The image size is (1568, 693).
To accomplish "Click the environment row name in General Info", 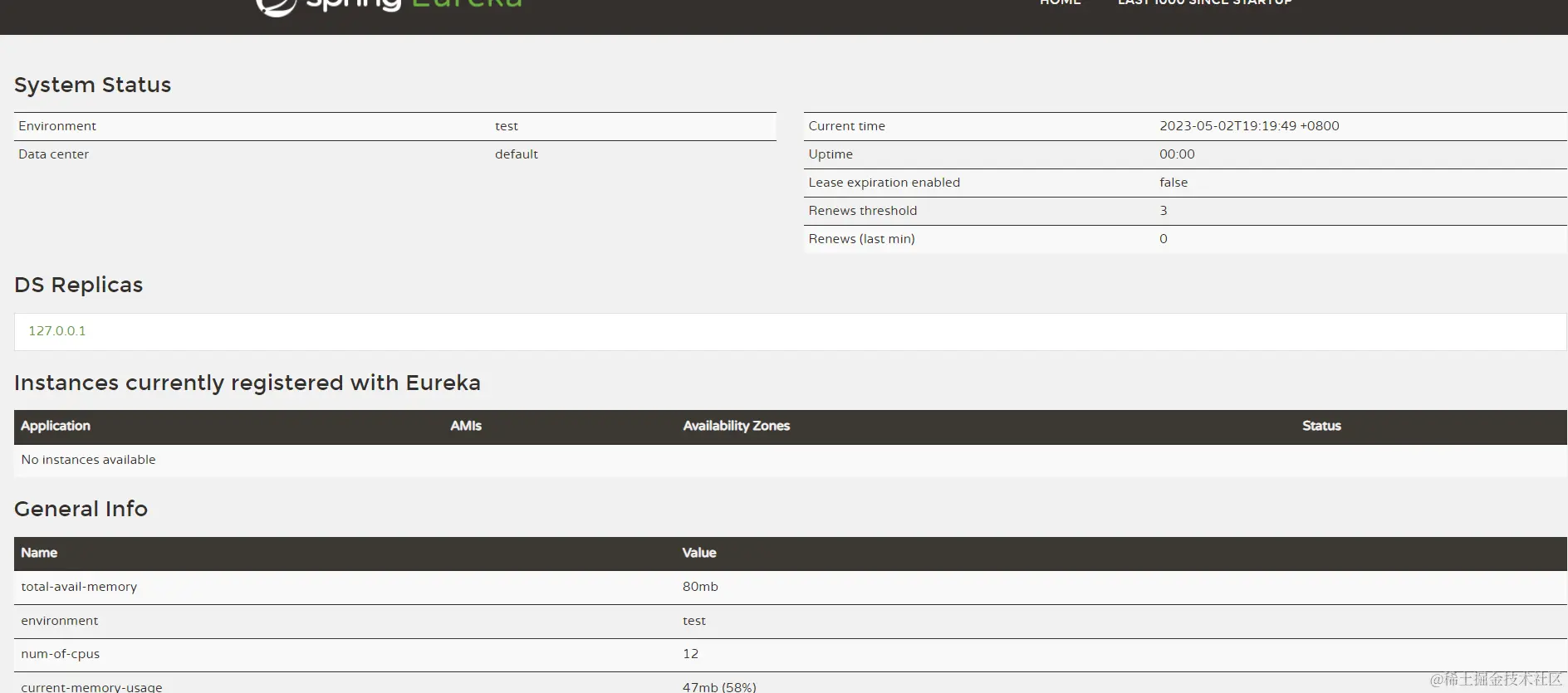I will (60, 621).
